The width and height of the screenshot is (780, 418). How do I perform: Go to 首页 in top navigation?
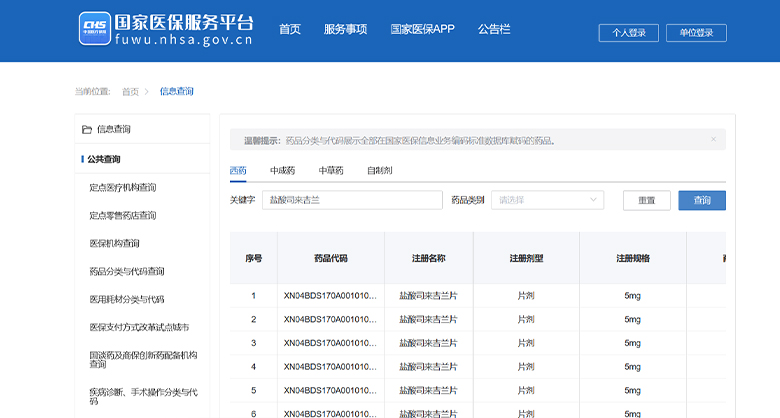(x=290, y=29)
